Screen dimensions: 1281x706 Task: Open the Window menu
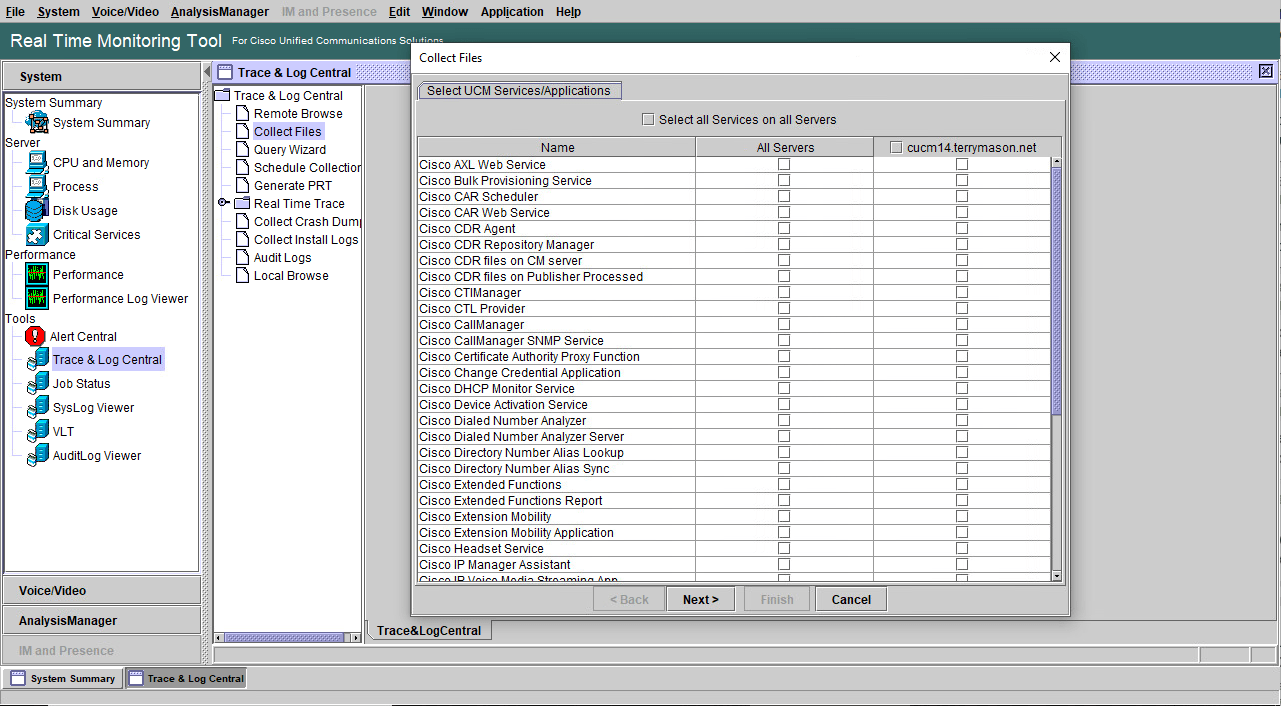[445, 12]
